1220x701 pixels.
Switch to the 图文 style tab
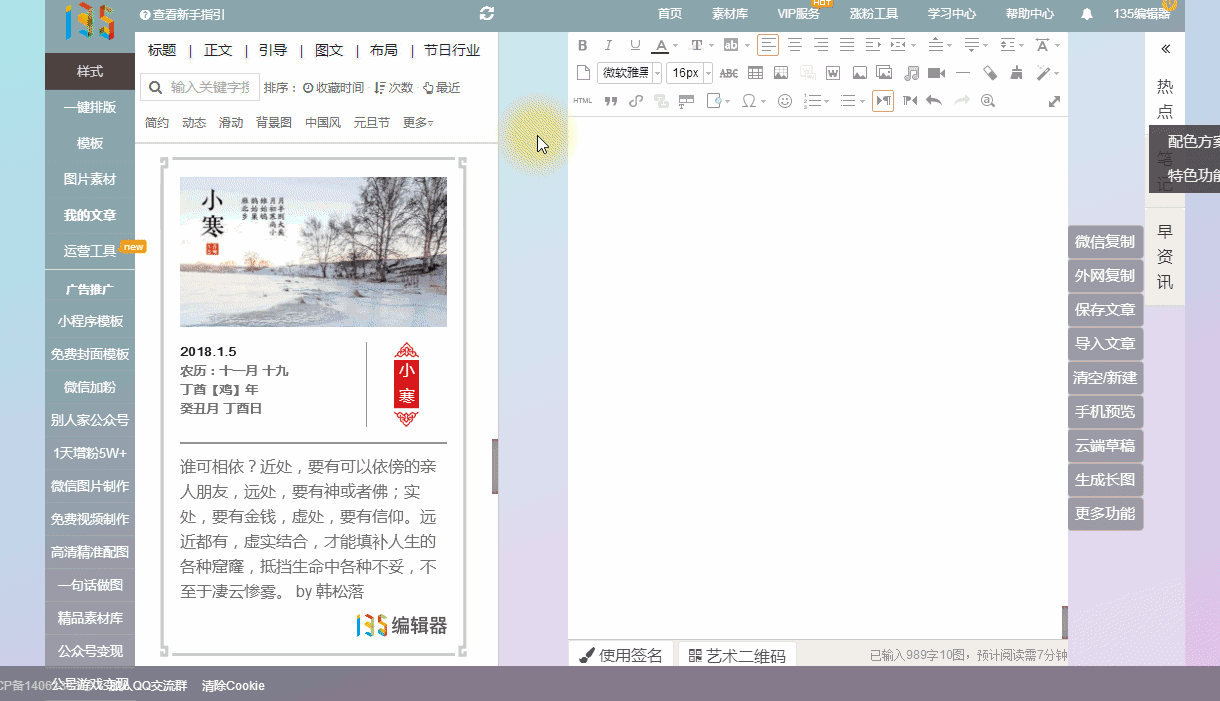pos(329,50)
